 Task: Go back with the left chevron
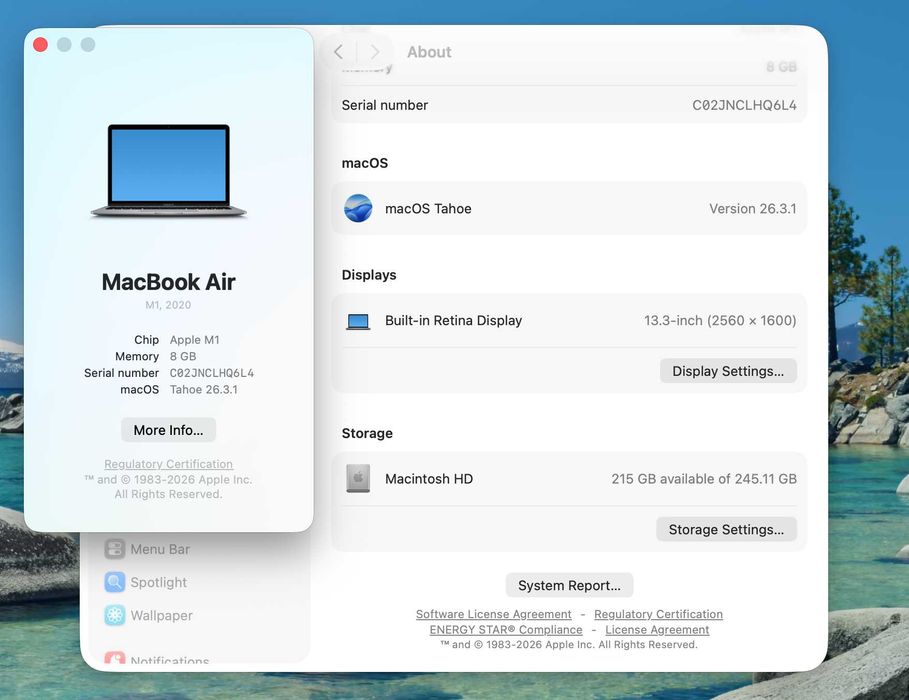pos(339,52)
